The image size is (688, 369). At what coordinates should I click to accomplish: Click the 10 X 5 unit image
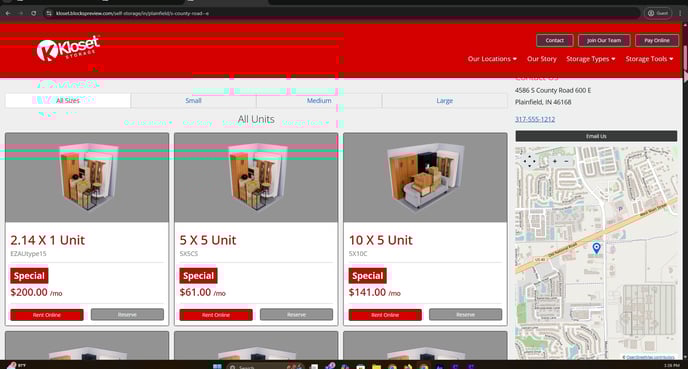click(425, 178)
